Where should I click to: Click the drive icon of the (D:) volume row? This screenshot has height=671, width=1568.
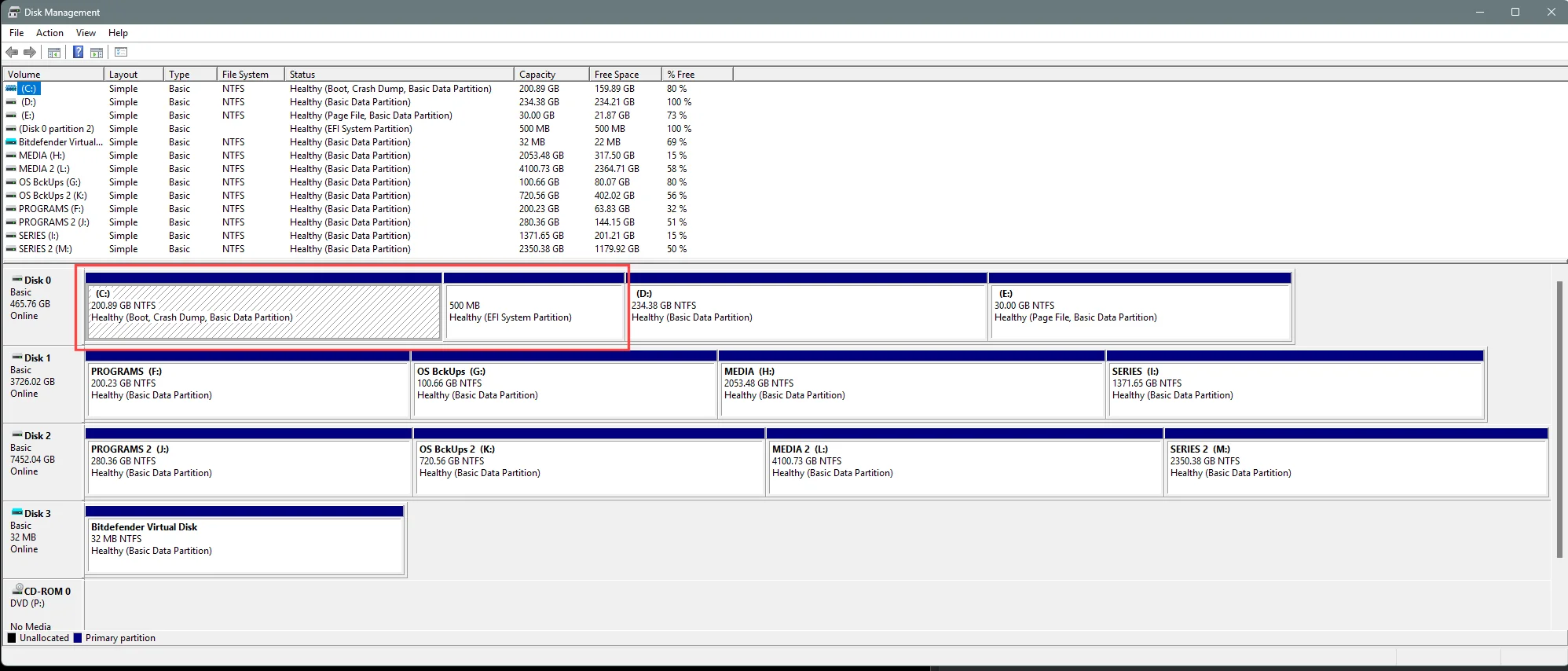[x=11, y=102]
